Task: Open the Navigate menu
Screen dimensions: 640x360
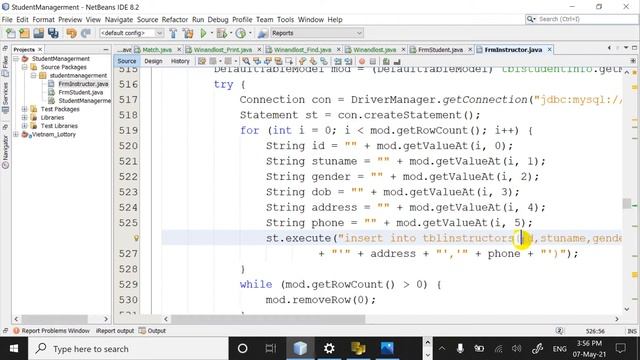Action: pos(119,20)
